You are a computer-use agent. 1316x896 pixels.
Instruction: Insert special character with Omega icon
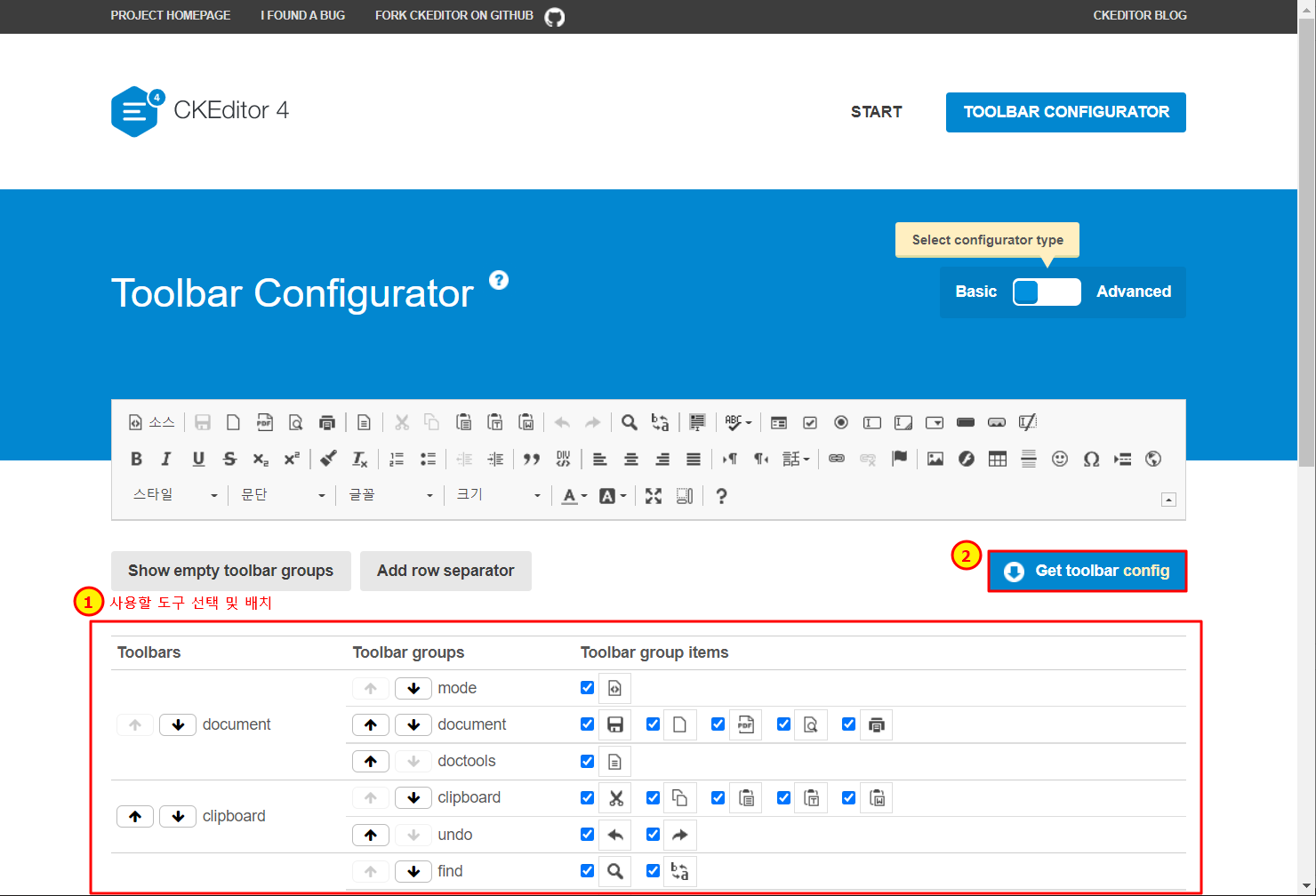click(x=1091, y=459)
